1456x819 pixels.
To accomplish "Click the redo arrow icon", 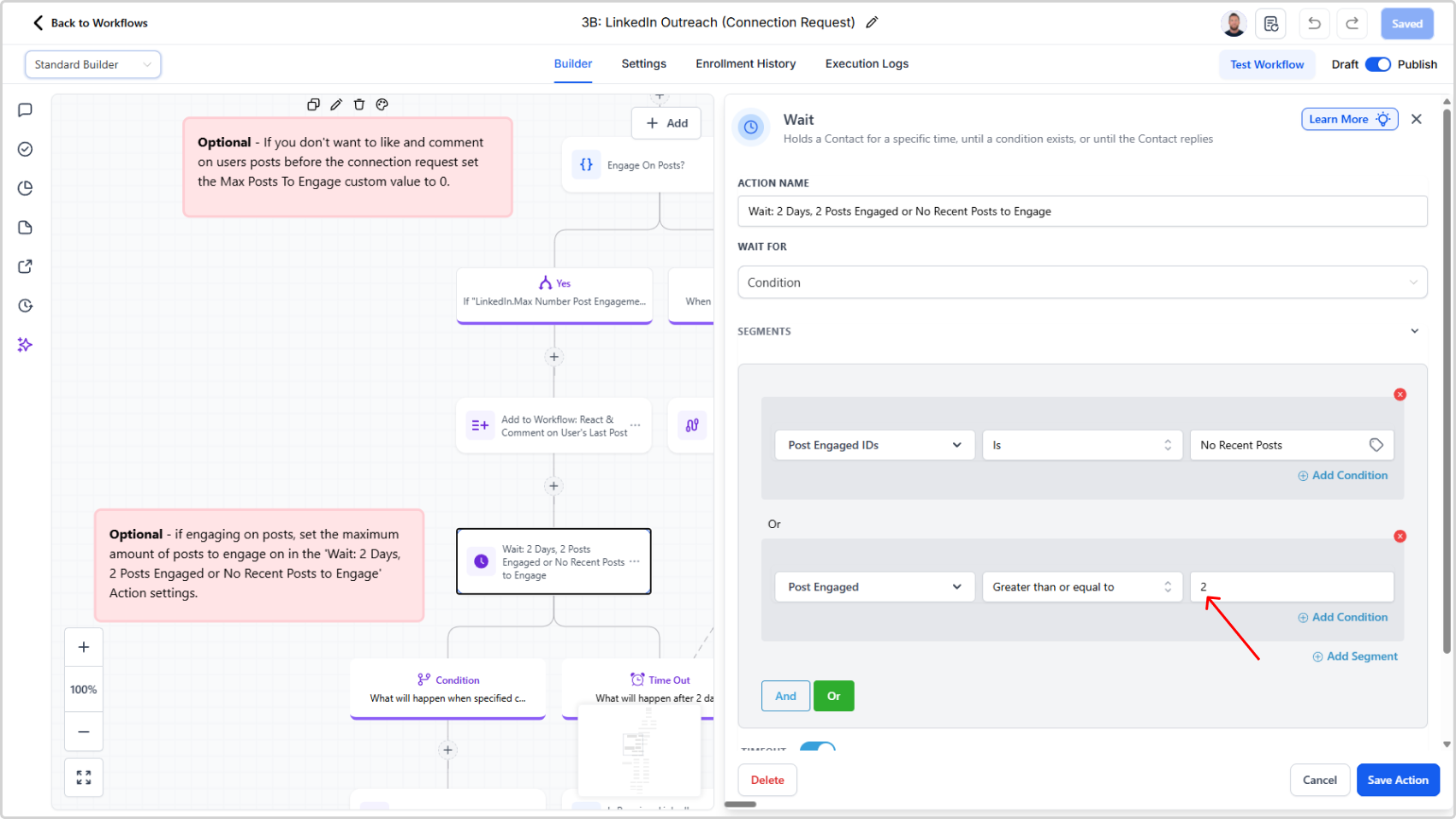I will point(1352,24).
